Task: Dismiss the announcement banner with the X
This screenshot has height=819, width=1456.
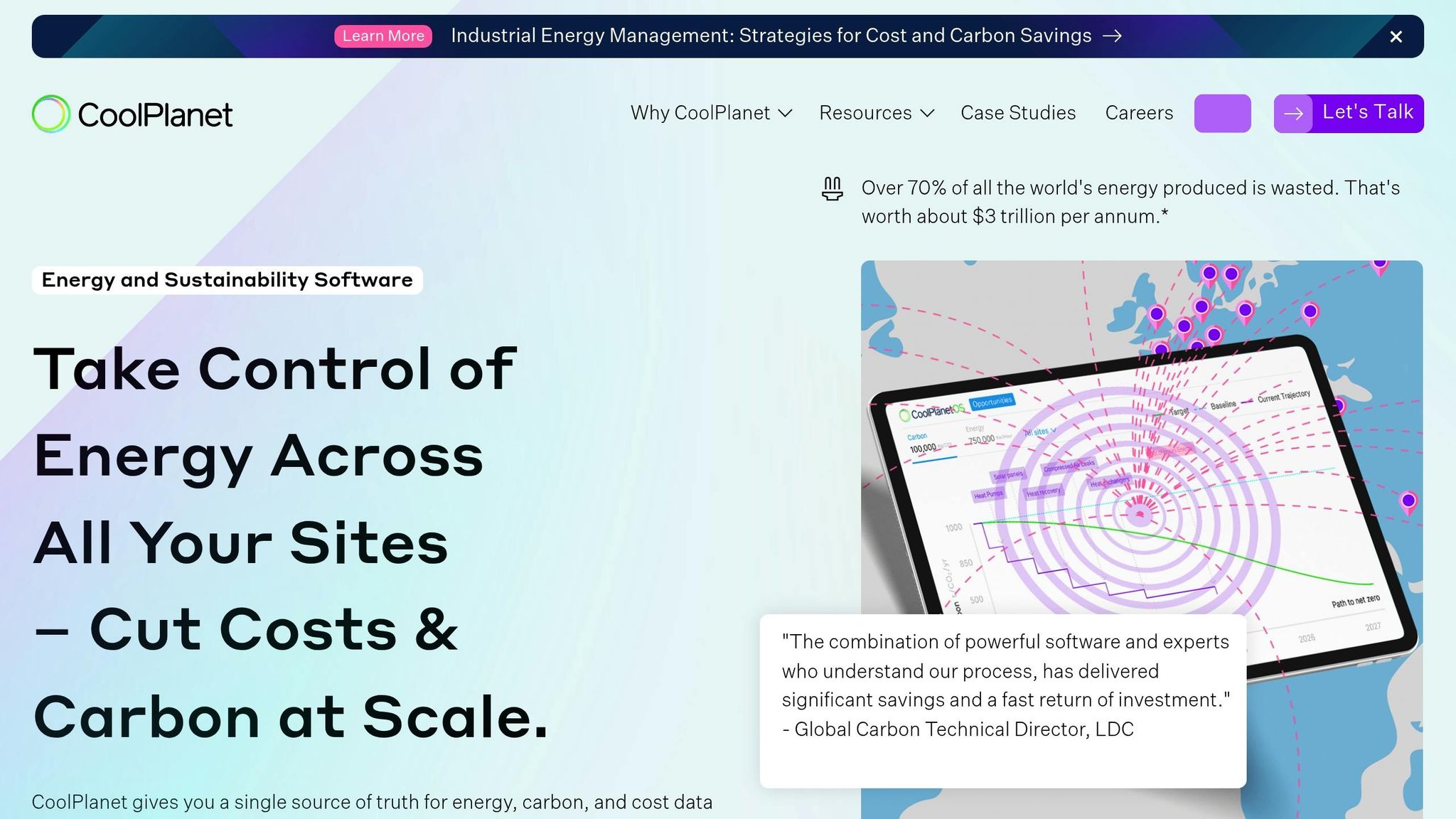Action: [x=1396, y=36]
